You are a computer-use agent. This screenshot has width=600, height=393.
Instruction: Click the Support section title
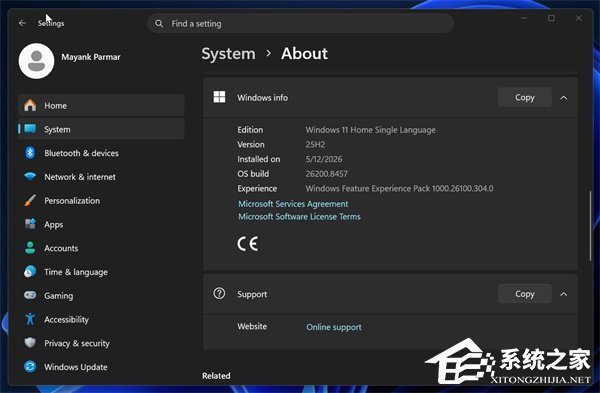pyautogui.click(x=252, y=294)
